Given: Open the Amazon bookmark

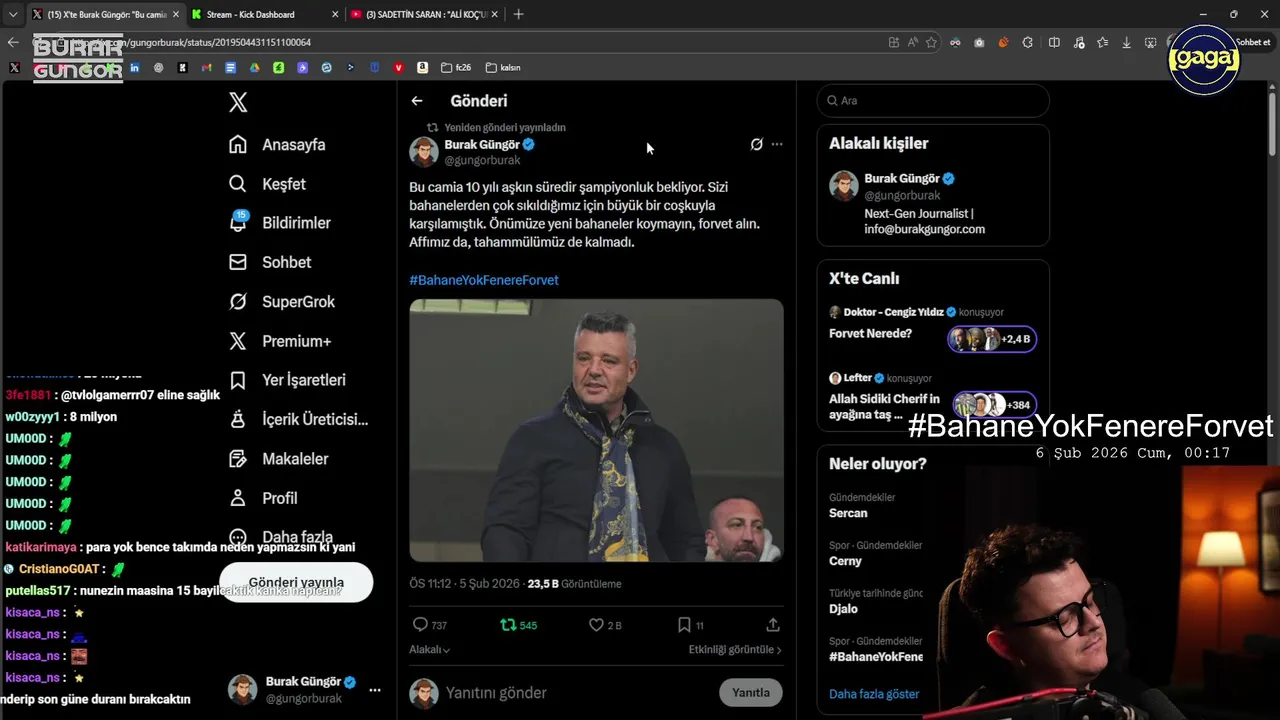Looking at the screenshot, I should (422, 68).
